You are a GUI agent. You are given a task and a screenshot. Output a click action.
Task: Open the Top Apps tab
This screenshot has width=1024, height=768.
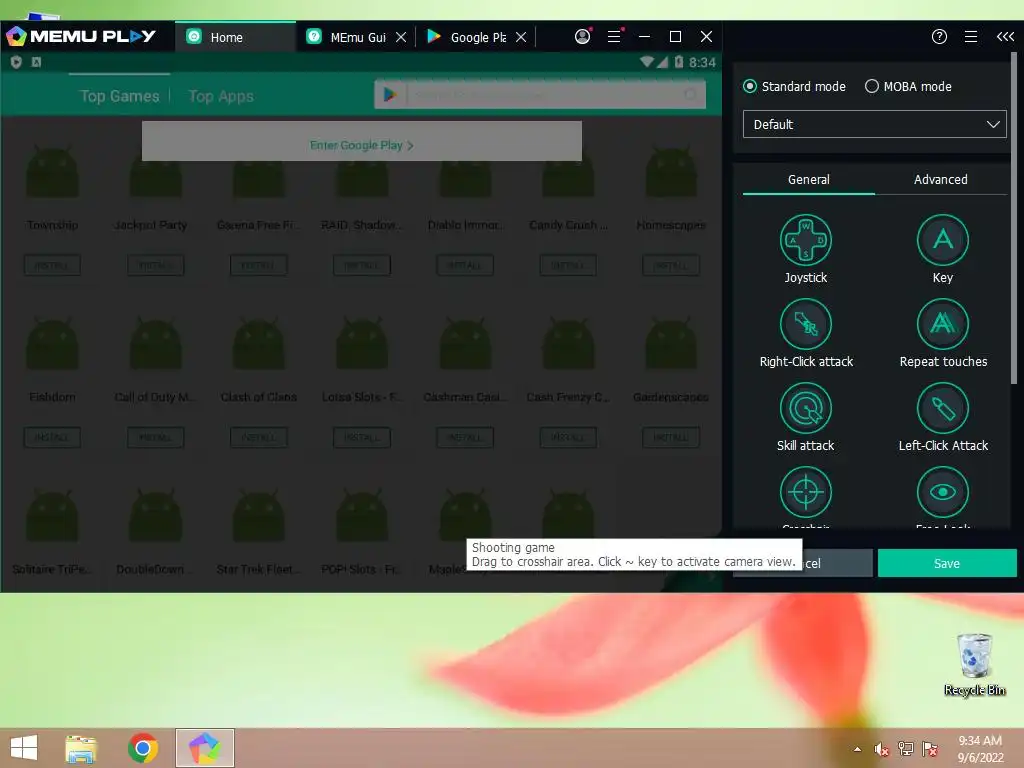[221, 96]
